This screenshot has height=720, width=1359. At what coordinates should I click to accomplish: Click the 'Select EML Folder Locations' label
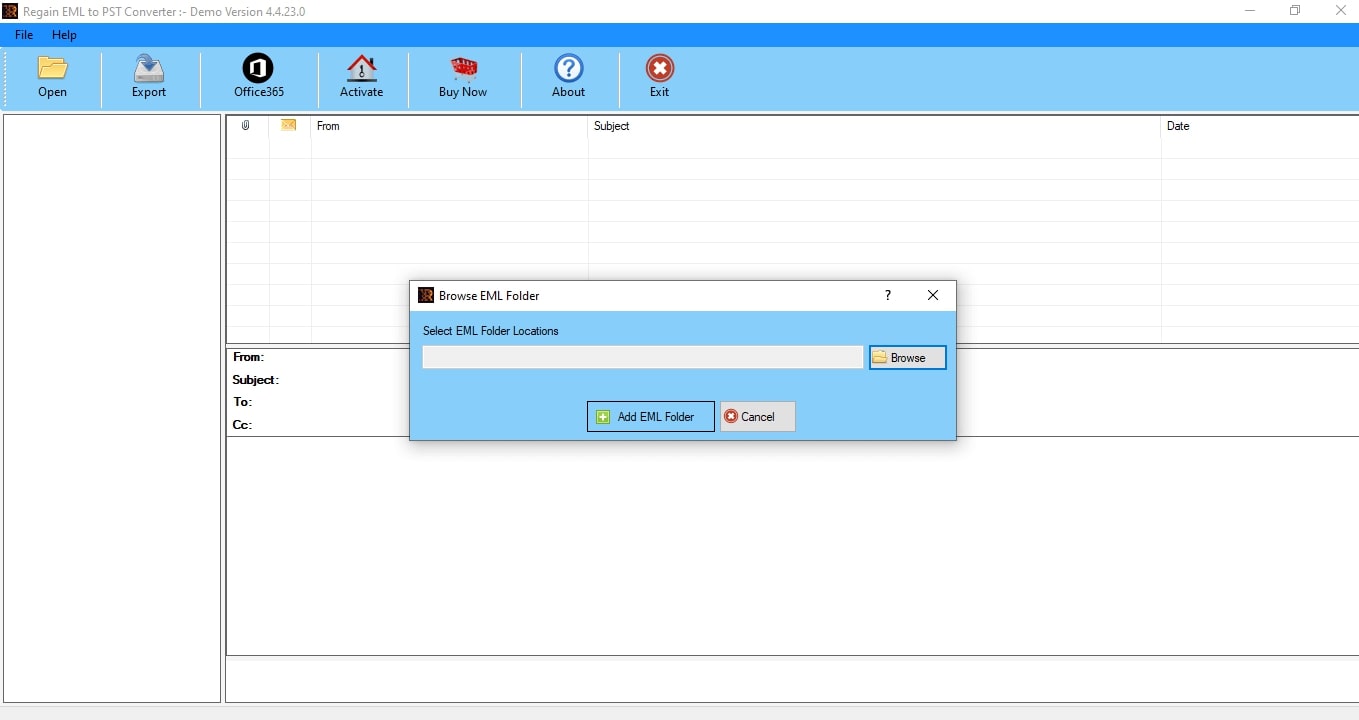[491, 331]
